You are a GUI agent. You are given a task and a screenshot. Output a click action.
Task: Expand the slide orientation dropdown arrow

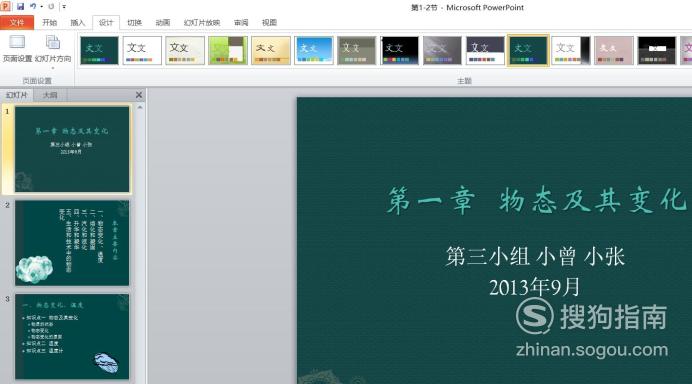tap(53, 68)
